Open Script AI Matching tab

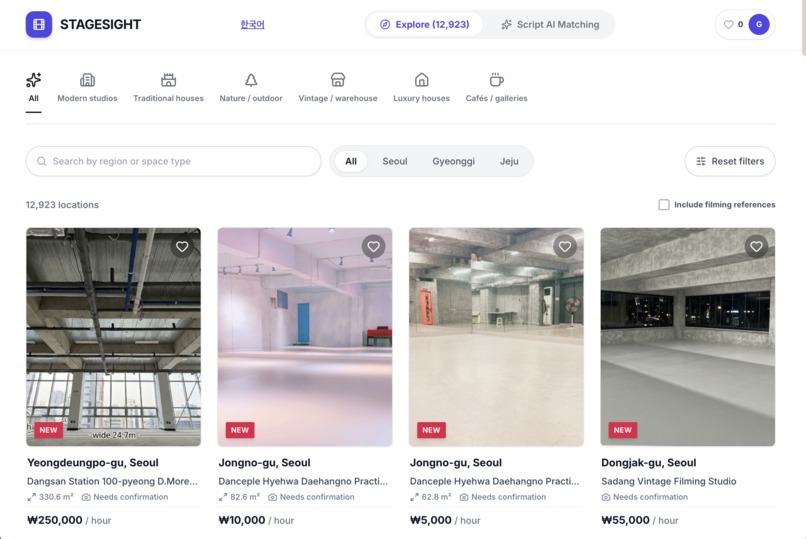click(x=550, y=24)
